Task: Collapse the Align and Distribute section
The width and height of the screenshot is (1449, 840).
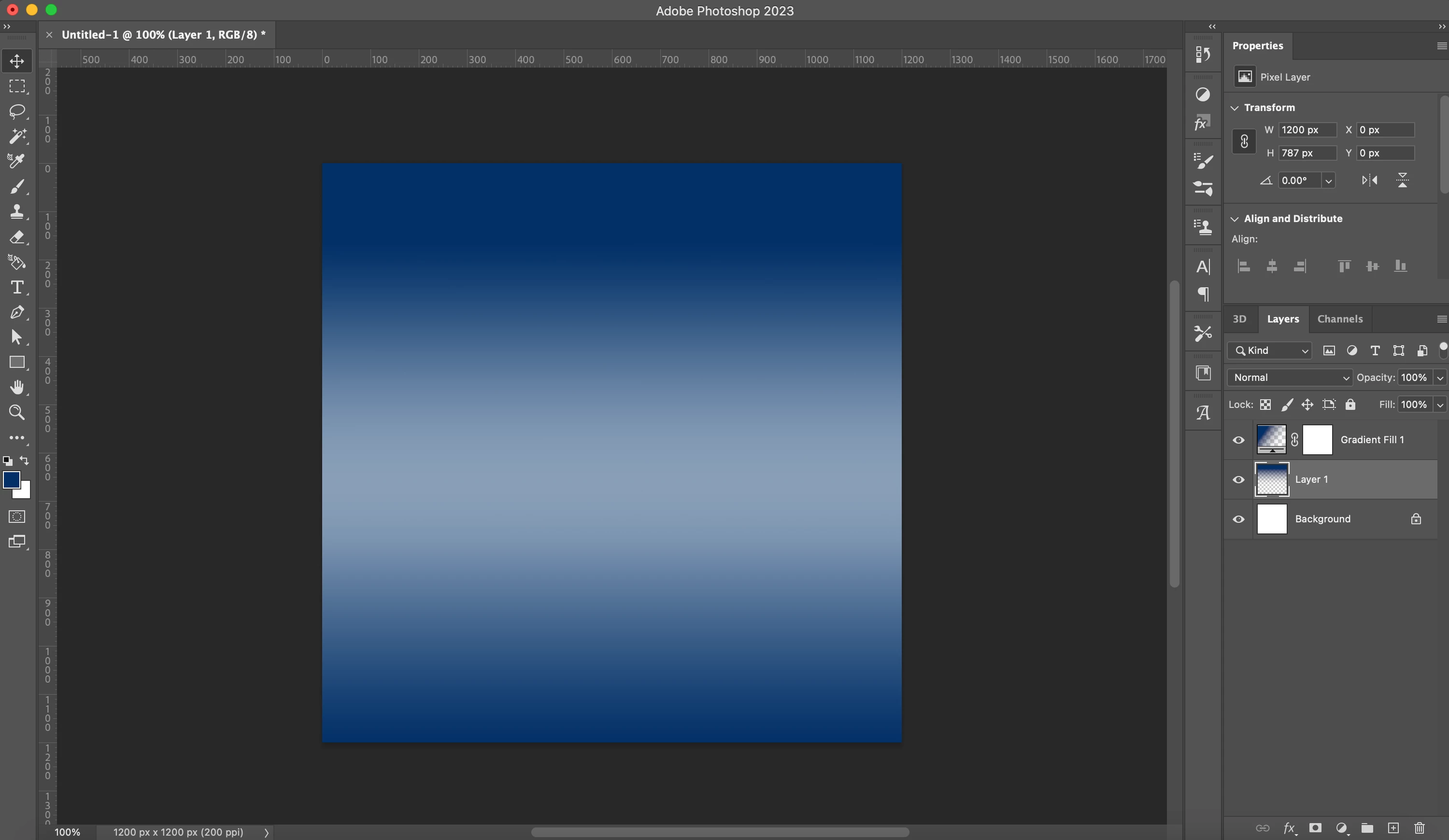Action: click(1234, 219)
